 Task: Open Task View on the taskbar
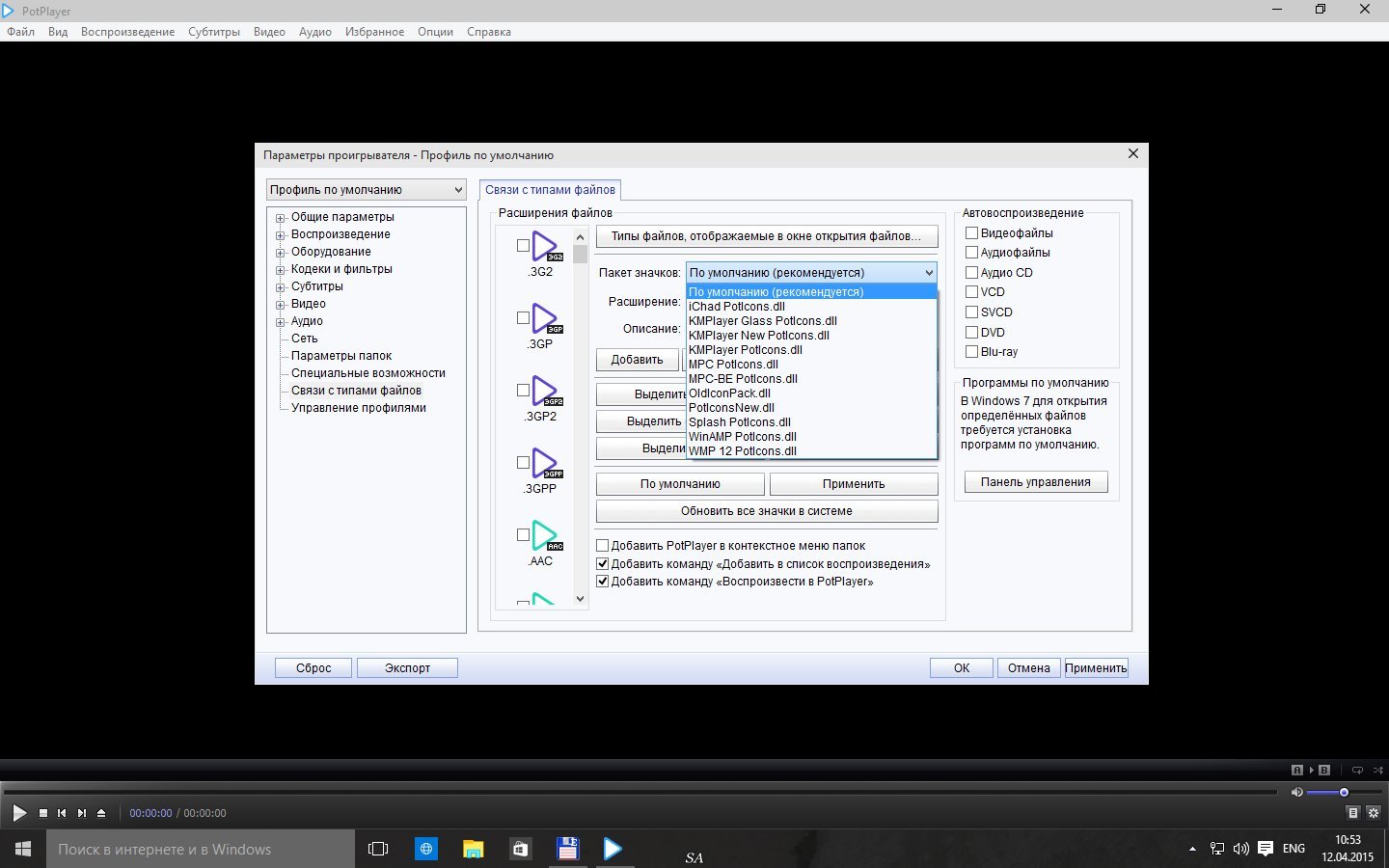(x=378, y=849)
